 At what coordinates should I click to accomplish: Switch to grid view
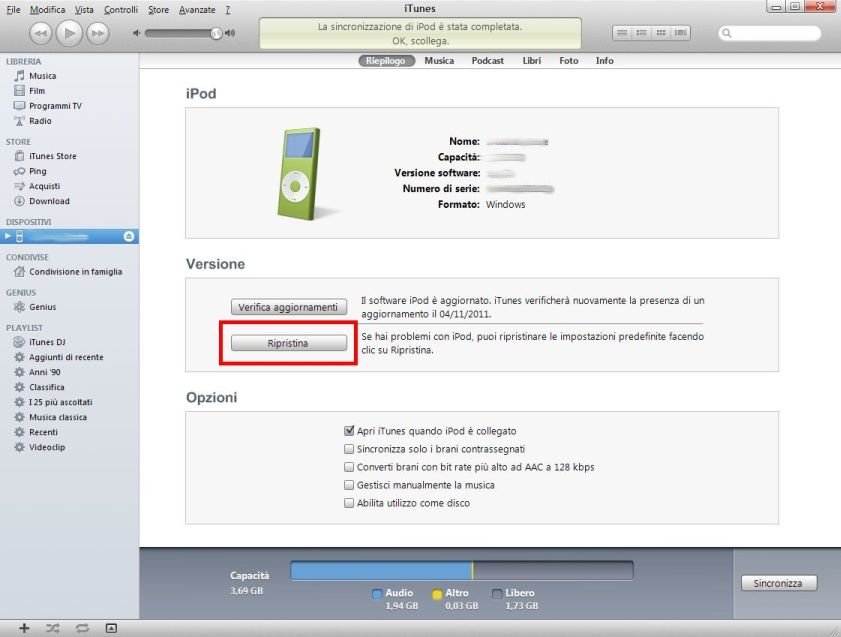(x=661, y=33)
